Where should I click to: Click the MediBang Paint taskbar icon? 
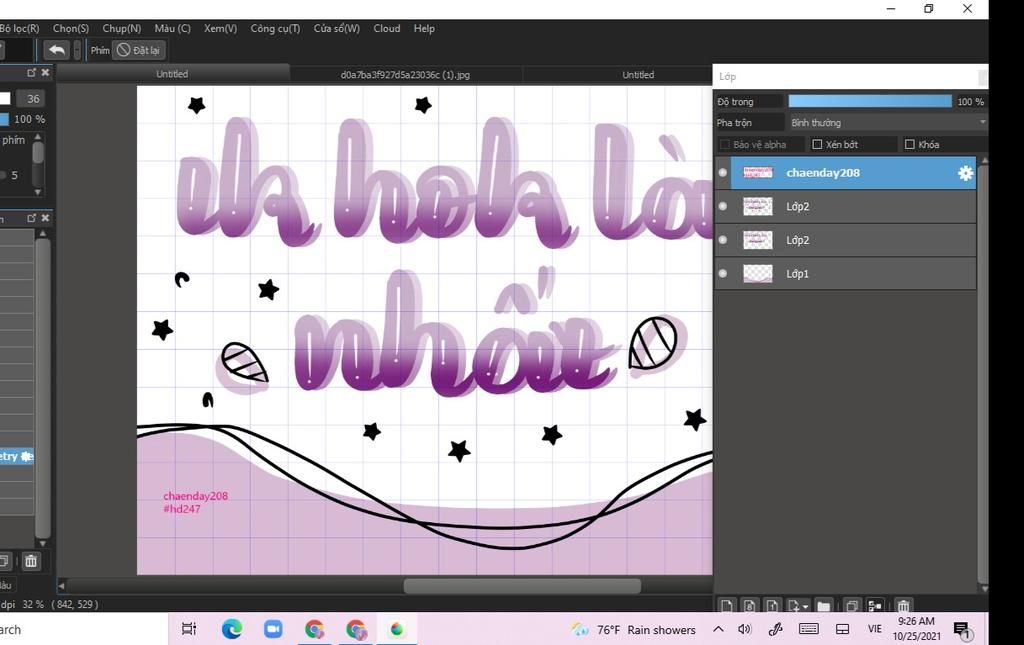pyautogui.click(x=397, y=629)
